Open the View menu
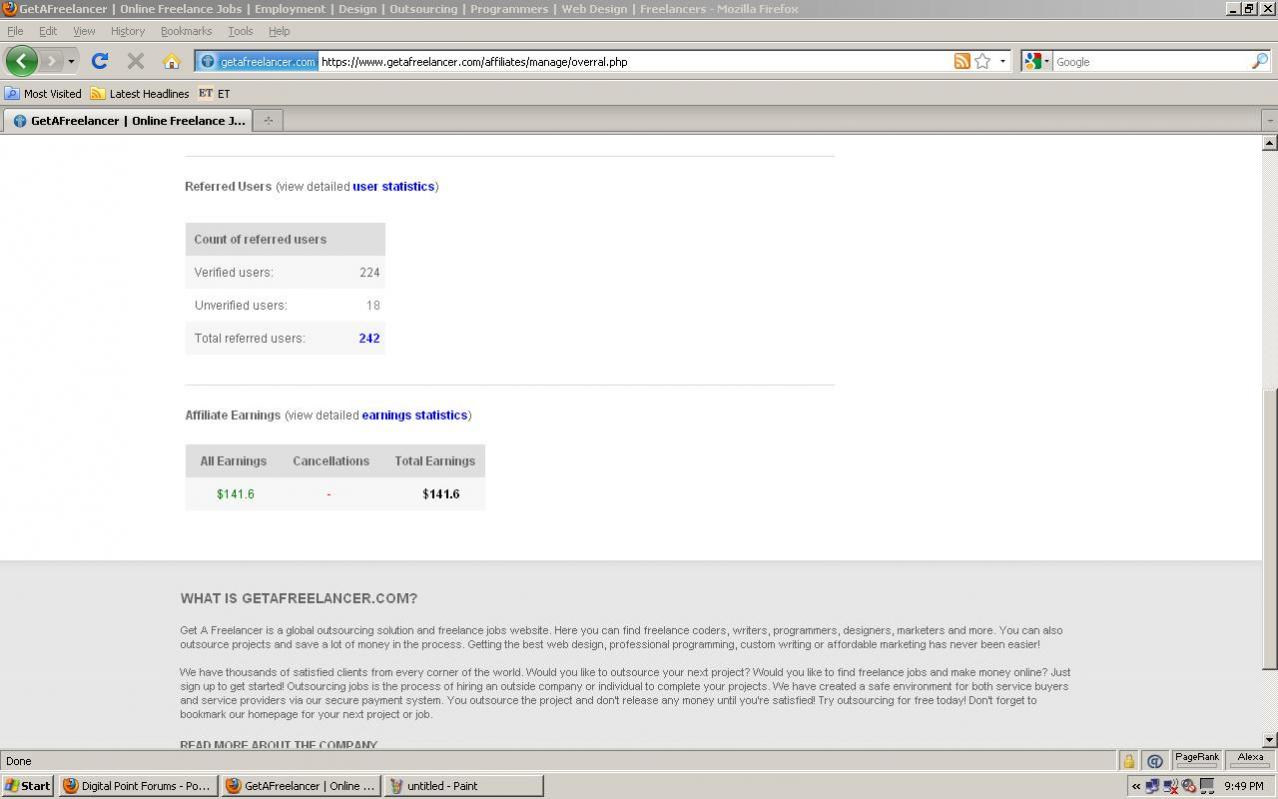This screenshot has width=1278, height=799. pos(84,31)
